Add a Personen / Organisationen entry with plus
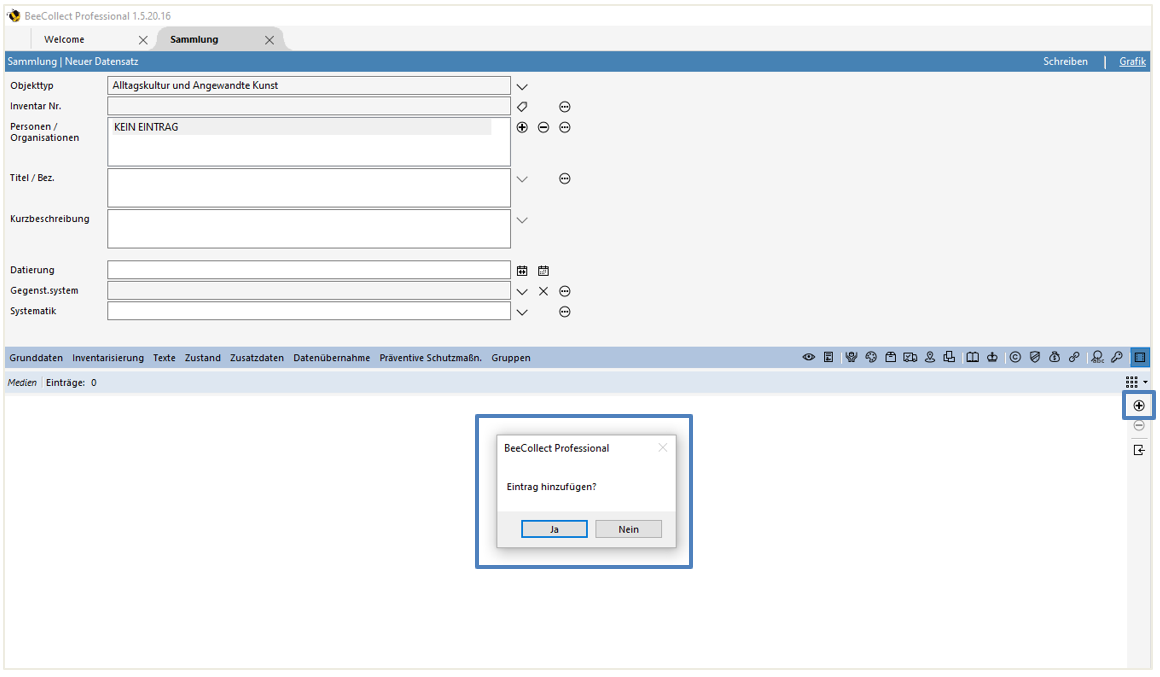The image size is (1160, 677). 522,127
